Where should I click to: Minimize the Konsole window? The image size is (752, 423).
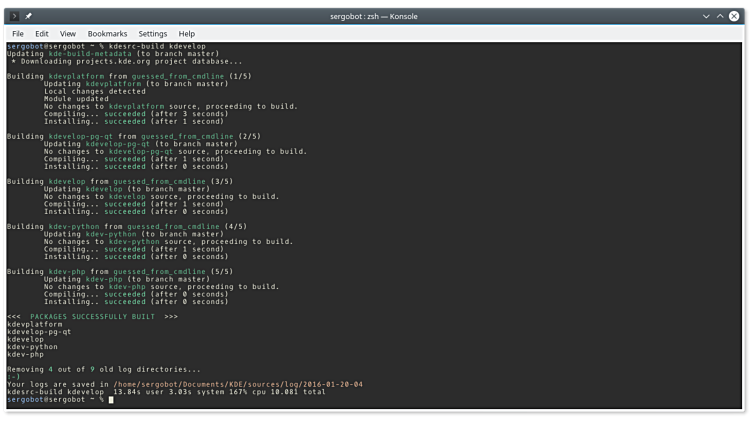[x=706, y=16]
